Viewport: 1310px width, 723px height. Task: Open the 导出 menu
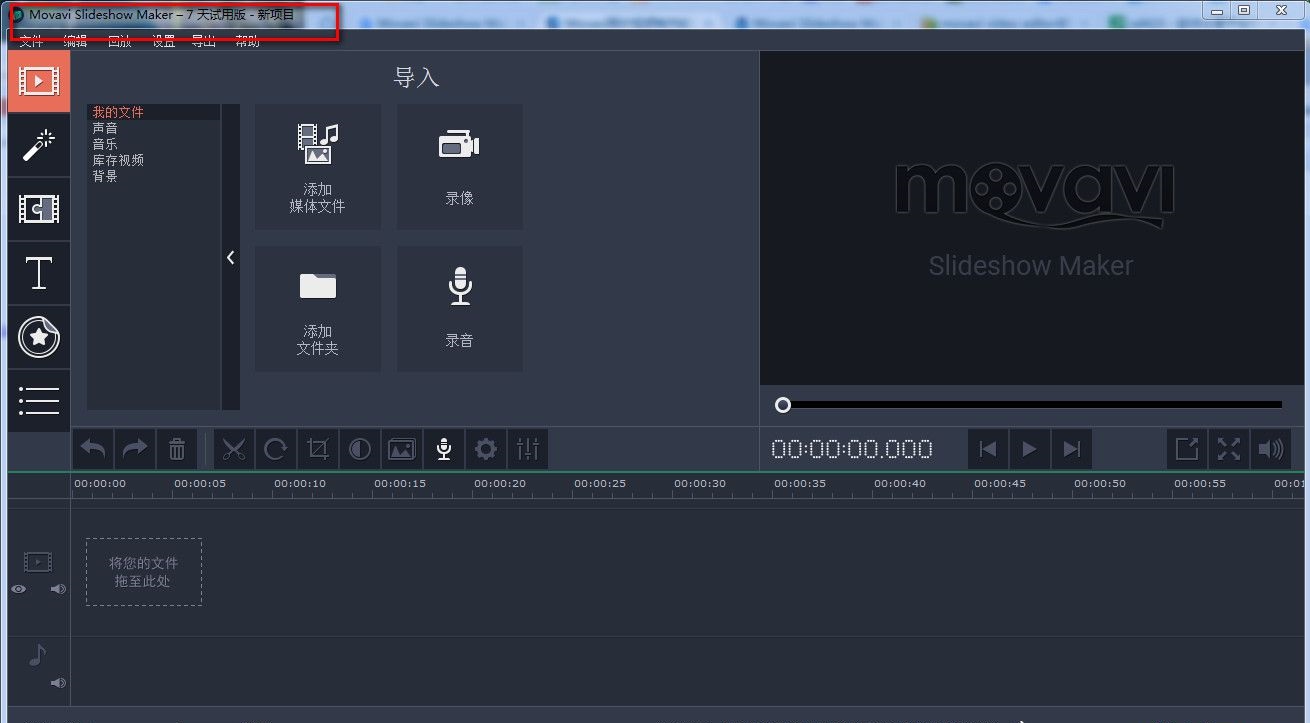[204, 41]
